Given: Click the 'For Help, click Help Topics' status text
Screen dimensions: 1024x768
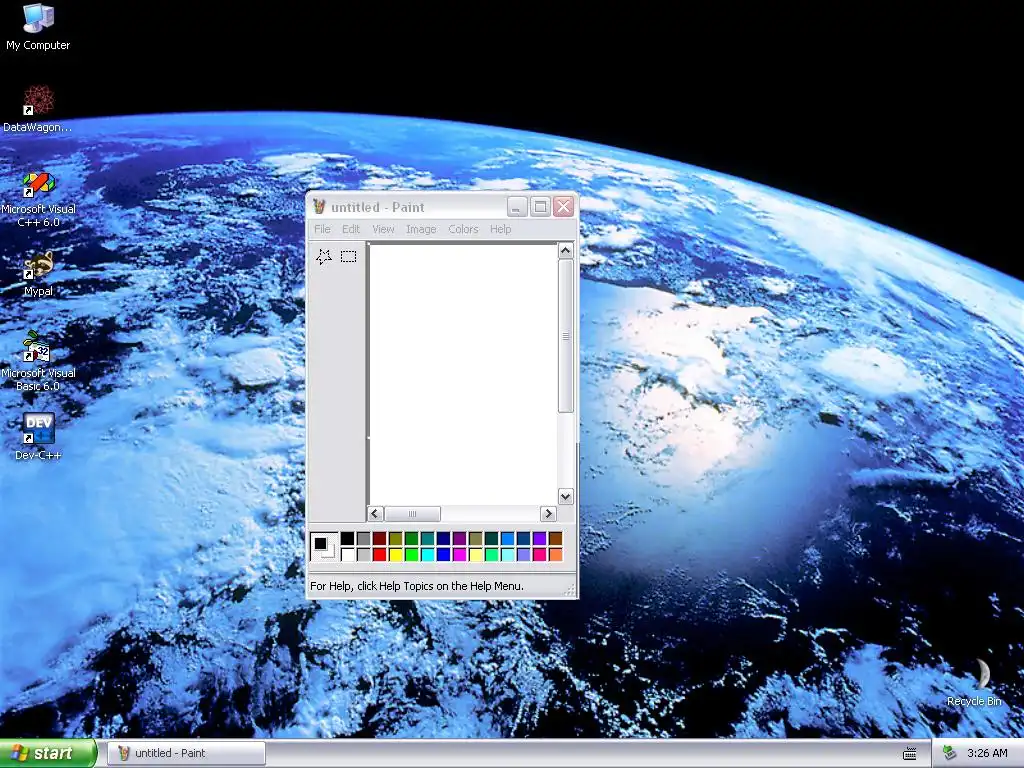Looking at the screenshot, I should (417, 586).
